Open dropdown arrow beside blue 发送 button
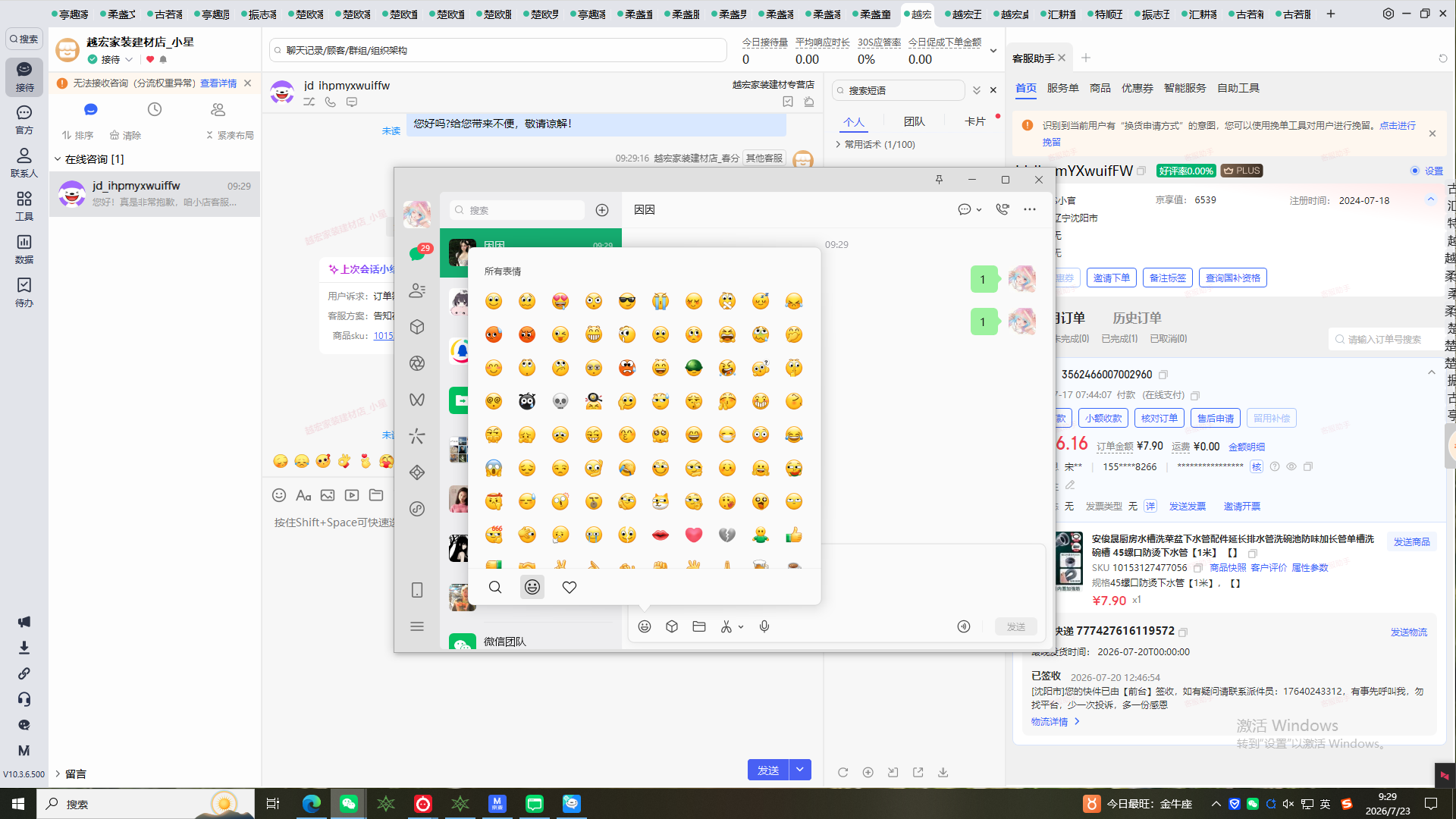This screenshot has height=819, width=1456. pos(801,770)
